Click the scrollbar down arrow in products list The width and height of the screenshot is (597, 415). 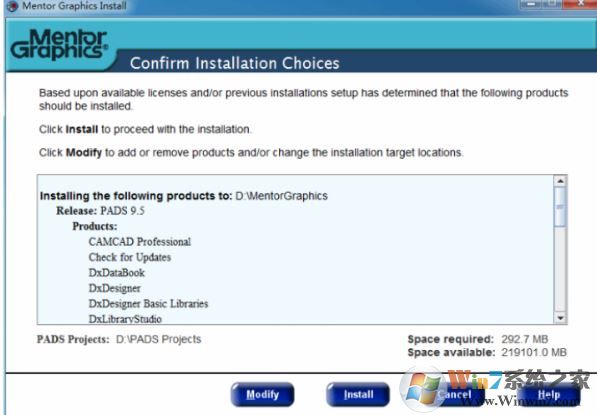[560, 318]
